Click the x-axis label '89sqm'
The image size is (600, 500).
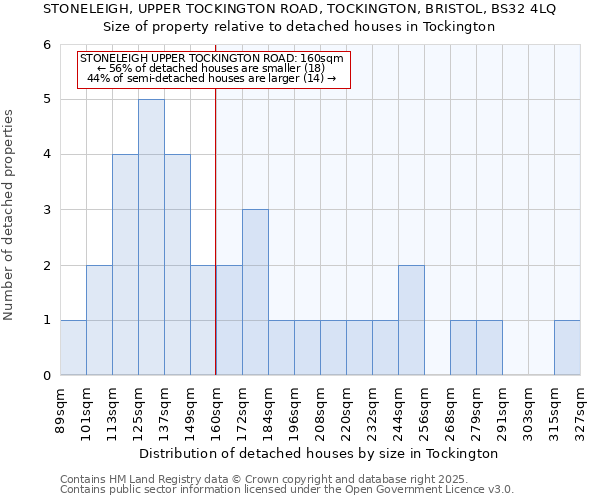click(x=60, y=411)
